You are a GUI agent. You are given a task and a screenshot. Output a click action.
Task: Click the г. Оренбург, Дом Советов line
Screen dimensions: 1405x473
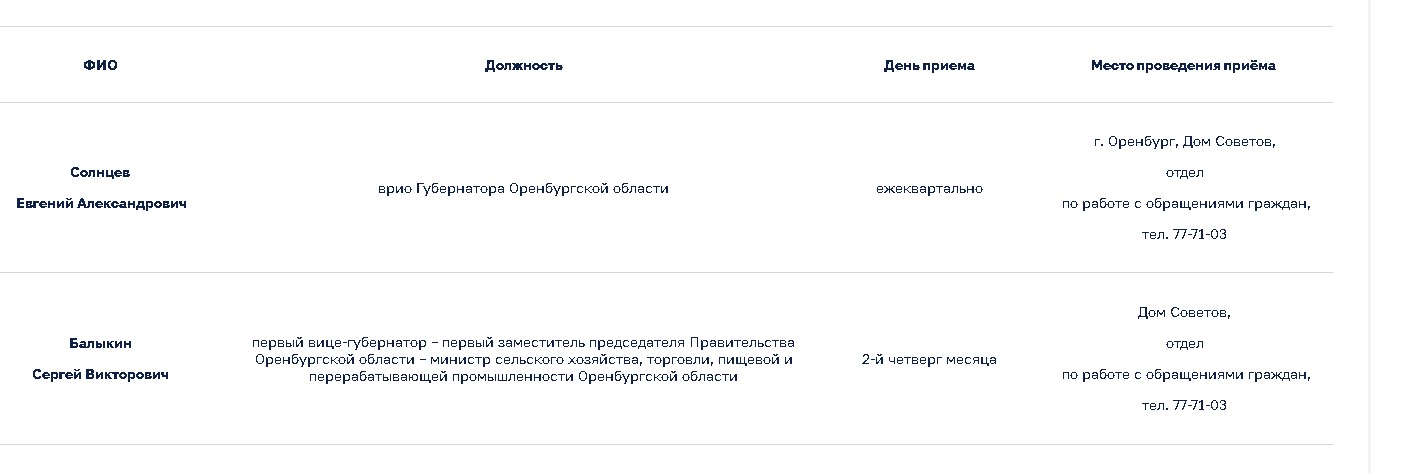(1184, 142)
